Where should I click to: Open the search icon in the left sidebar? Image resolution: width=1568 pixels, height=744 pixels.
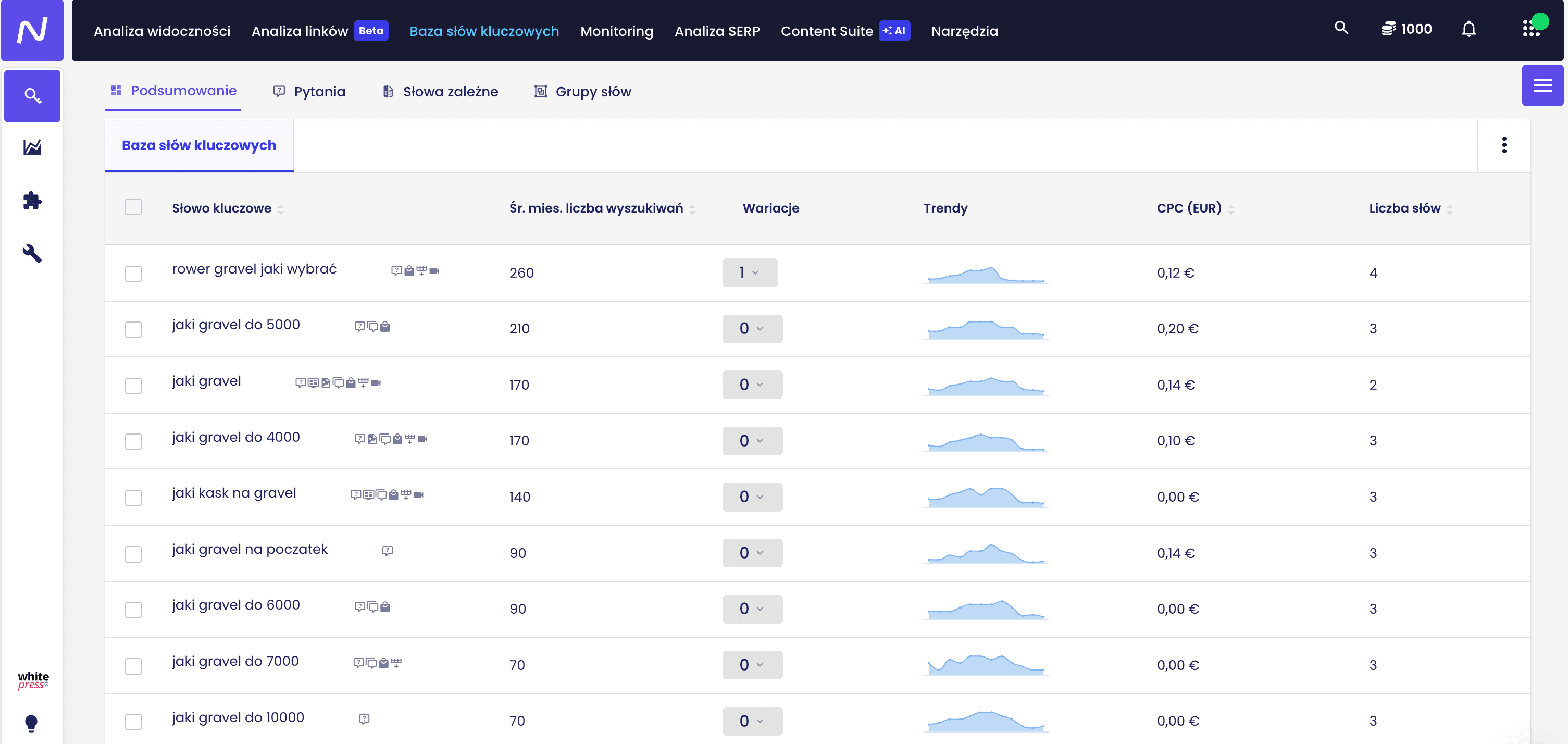coord(32,95)
